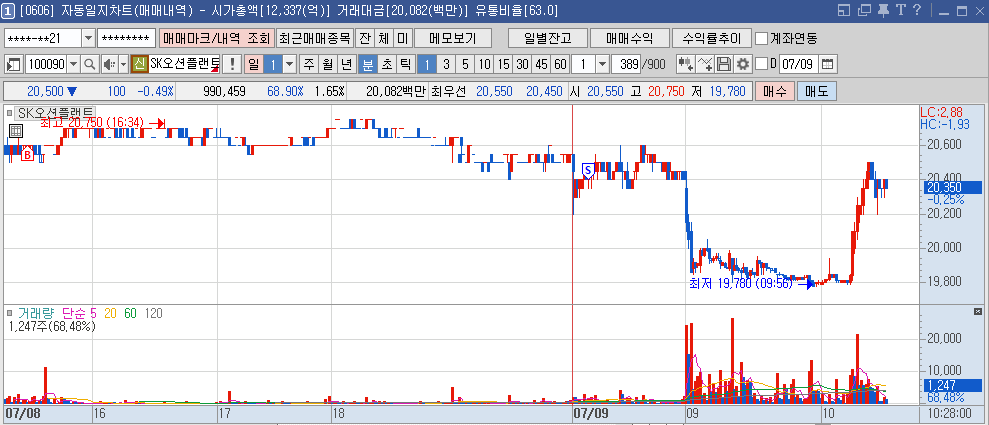This screenshot has height=425, width=989.
Task: Add candlestick chart indicator icon
Action: pyautogui.click(x=686, y=64)
